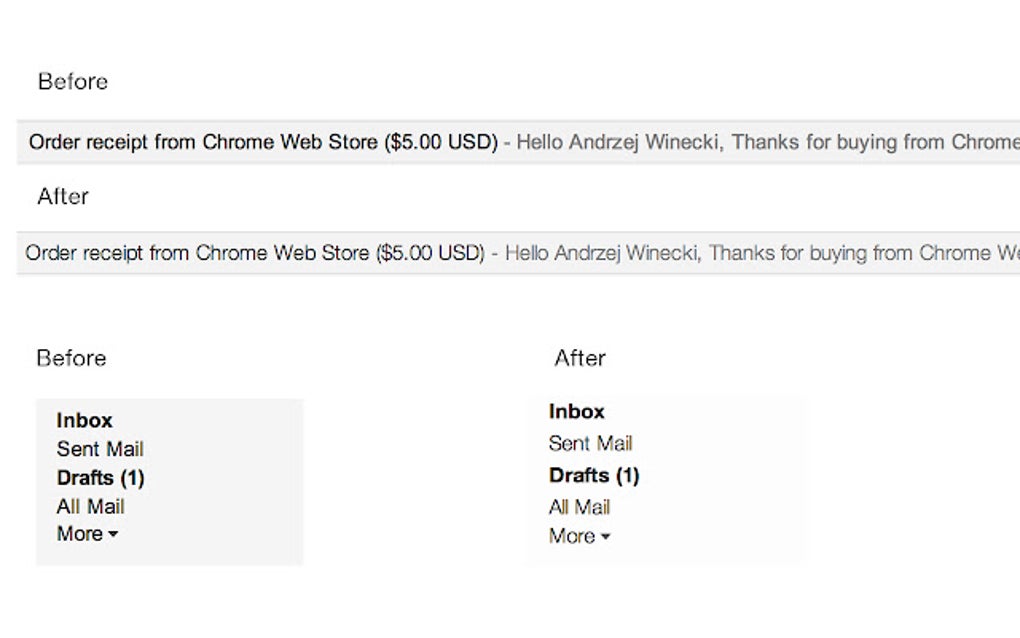Open Sent Mail in the Before sidebar
Screen dimensions: 1020x638
99,449
